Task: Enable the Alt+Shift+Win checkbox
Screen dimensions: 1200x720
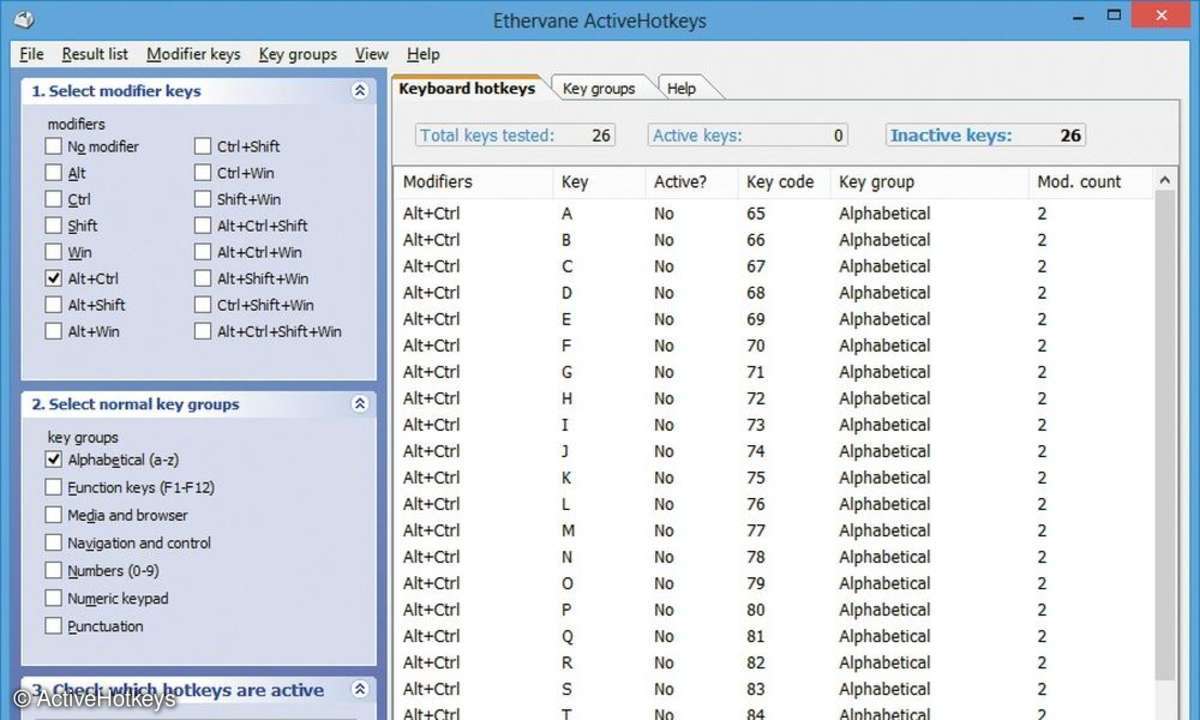Action: click(x=203, y=279)
